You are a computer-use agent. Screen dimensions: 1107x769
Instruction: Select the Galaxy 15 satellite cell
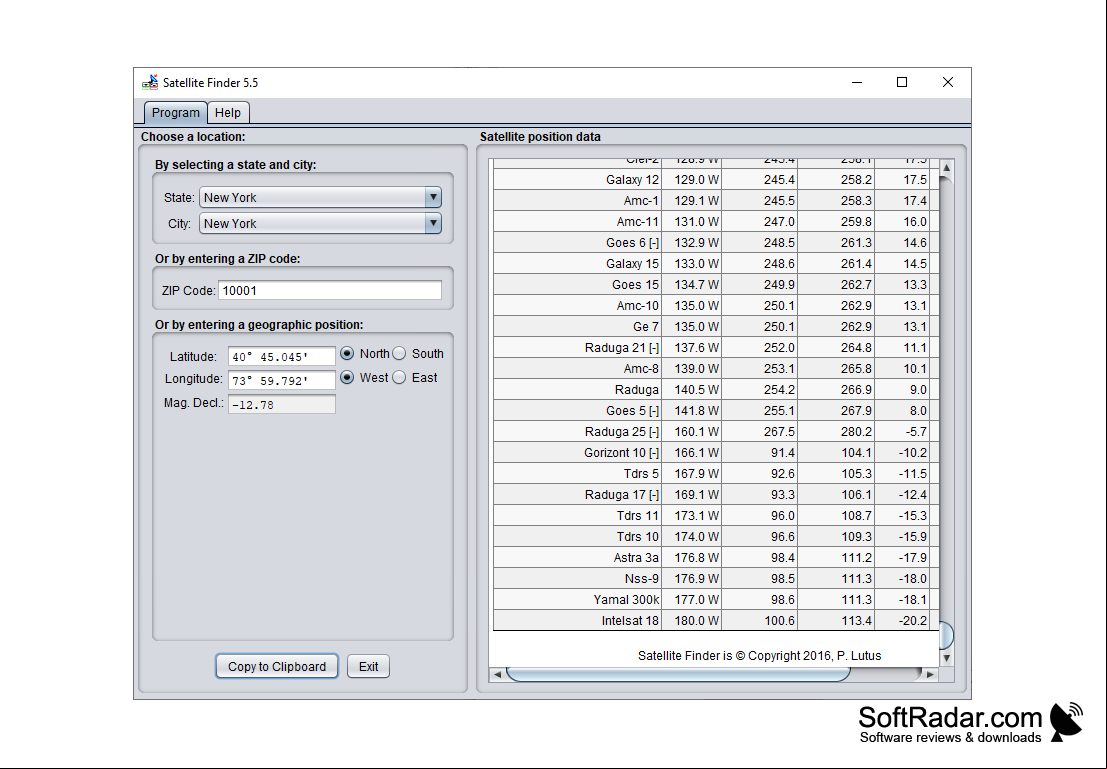click(578, 264)
